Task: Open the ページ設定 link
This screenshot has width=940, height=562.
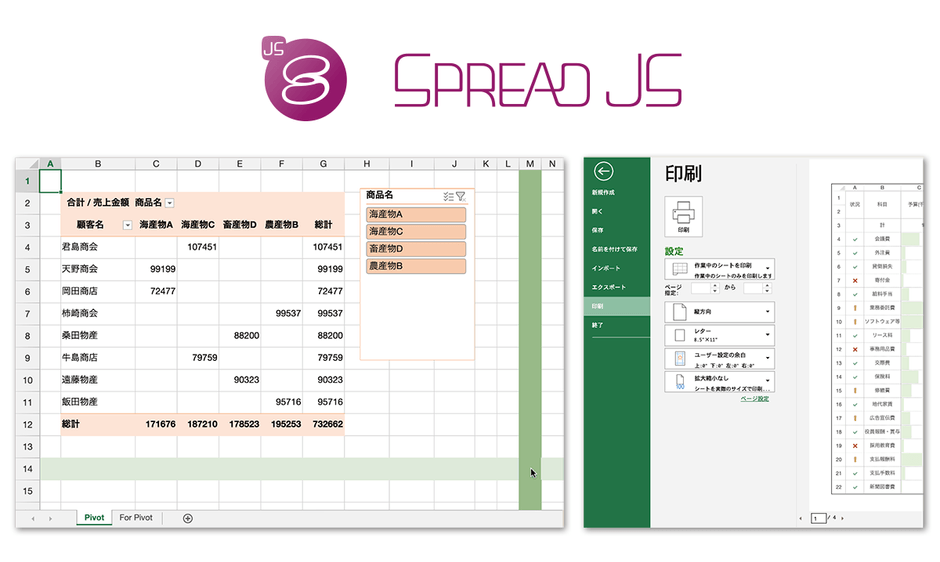Action: tap(754, 399)
